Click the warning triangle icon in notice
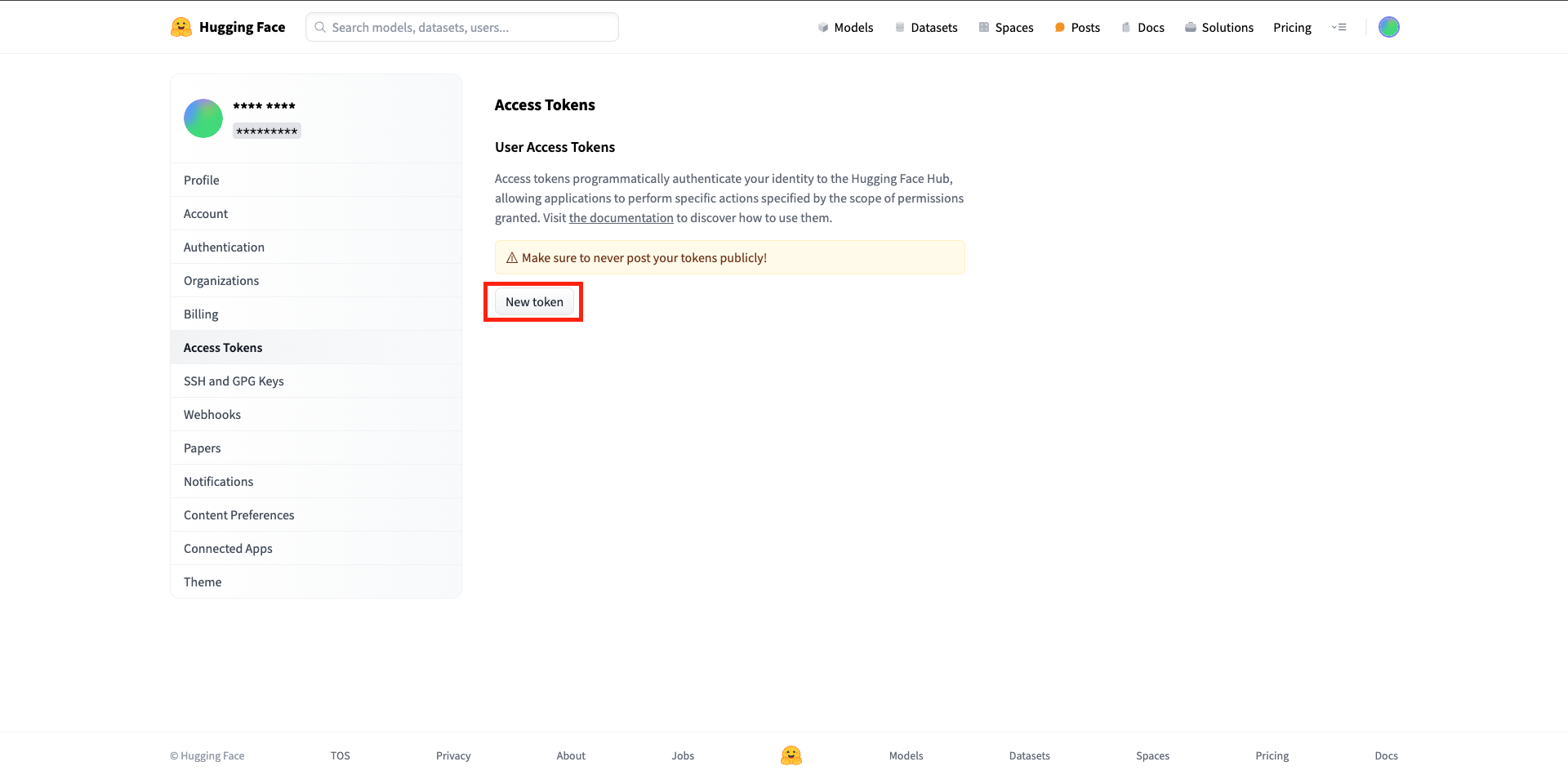This screenshot has height=784, width=1568. pyautogui.click(x=512, y=257)
